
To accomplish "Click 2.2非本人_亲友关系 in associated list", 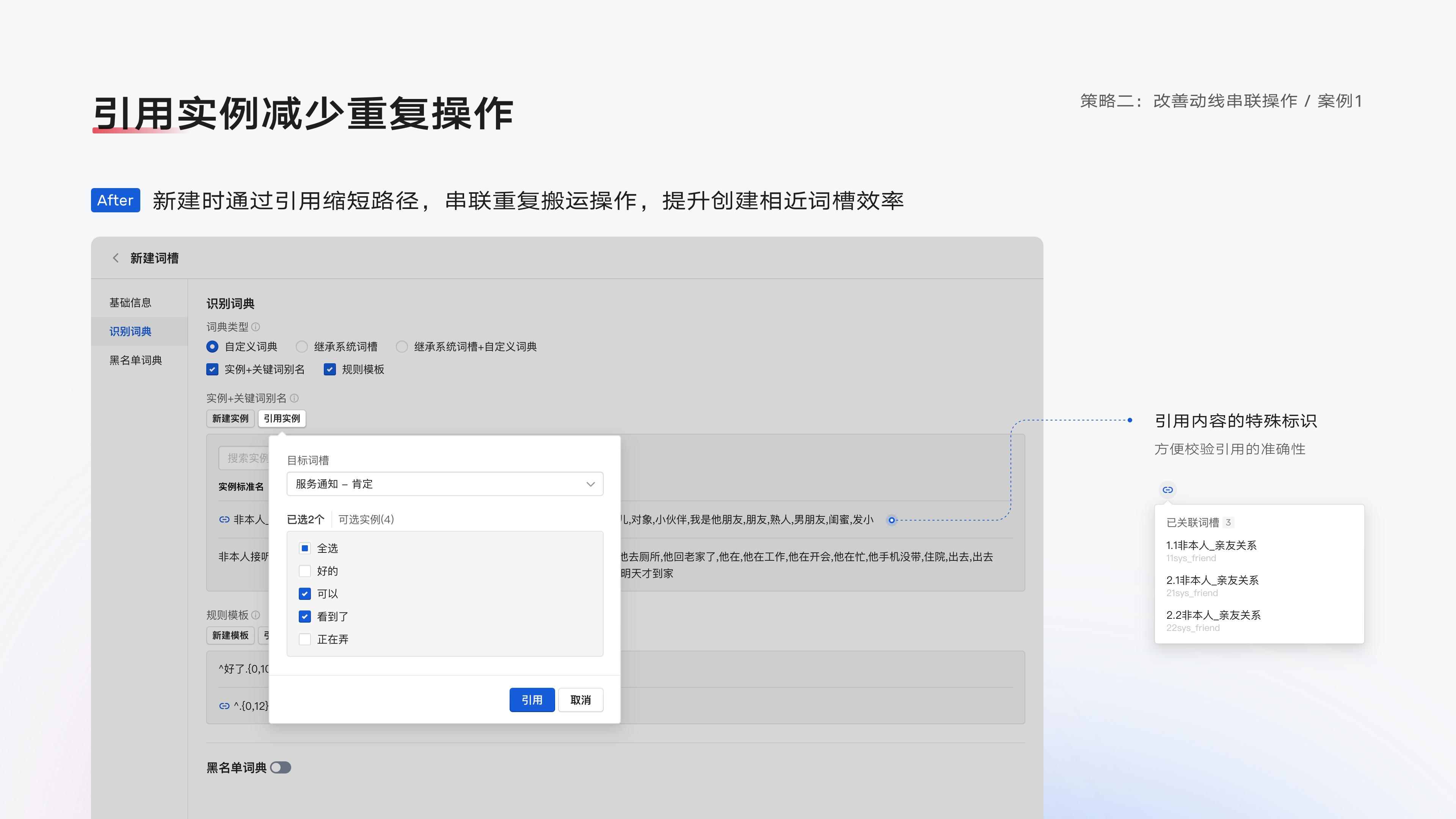I will pyautogui.click(x=1213, y=615).
